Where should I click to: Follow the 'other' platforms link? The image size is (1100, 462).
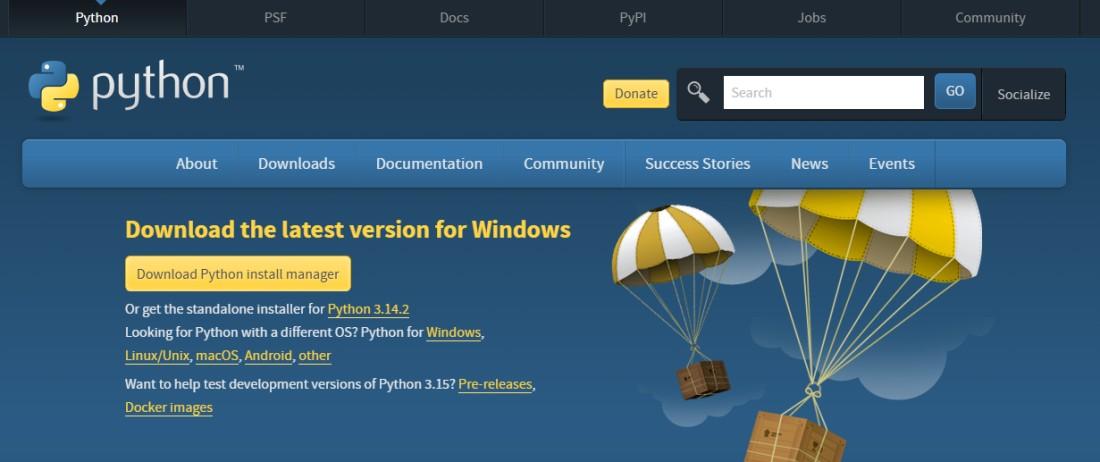tap(315, 355)
